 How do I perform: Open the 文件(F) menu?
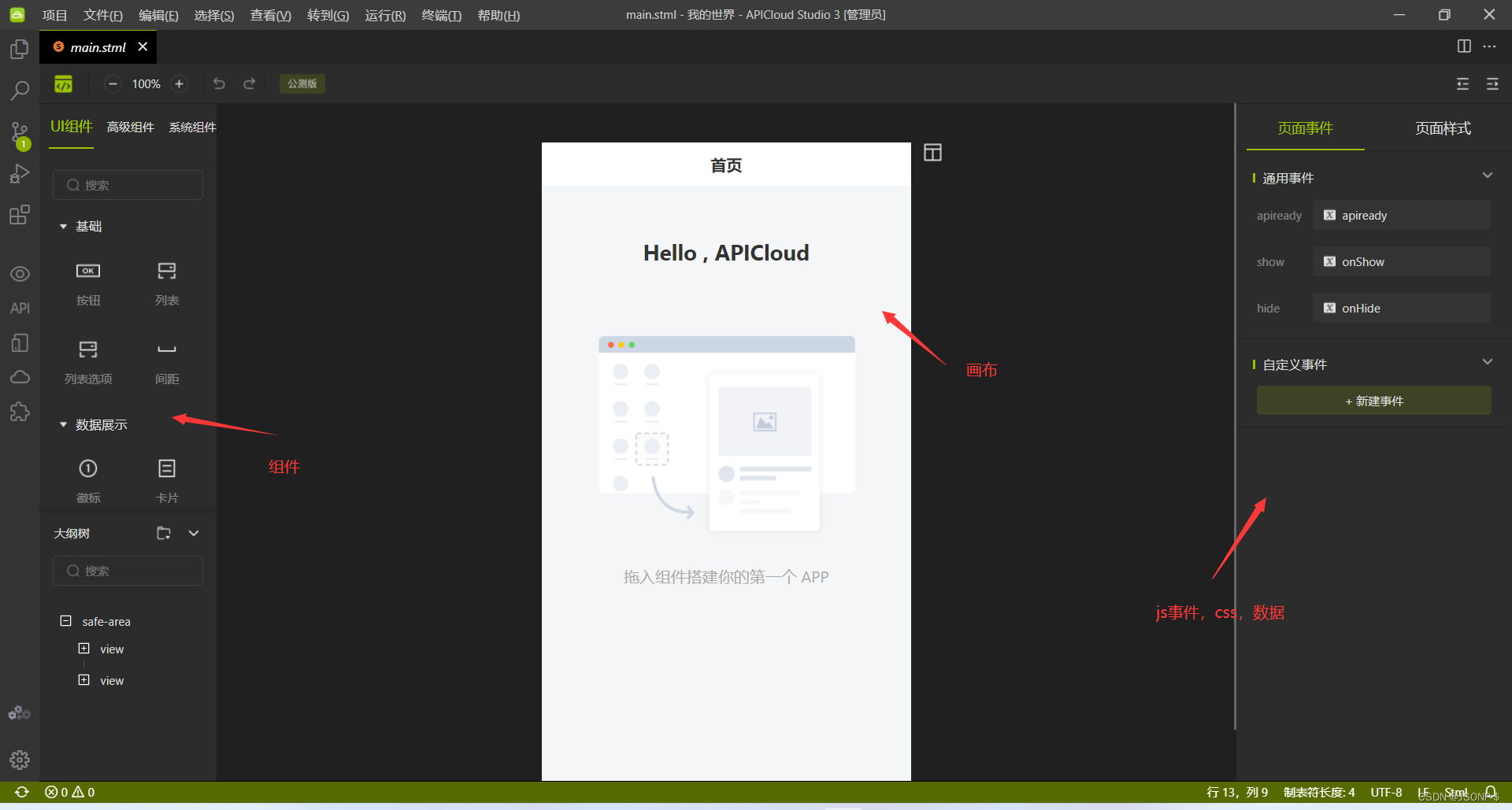(x=103, y=15)
